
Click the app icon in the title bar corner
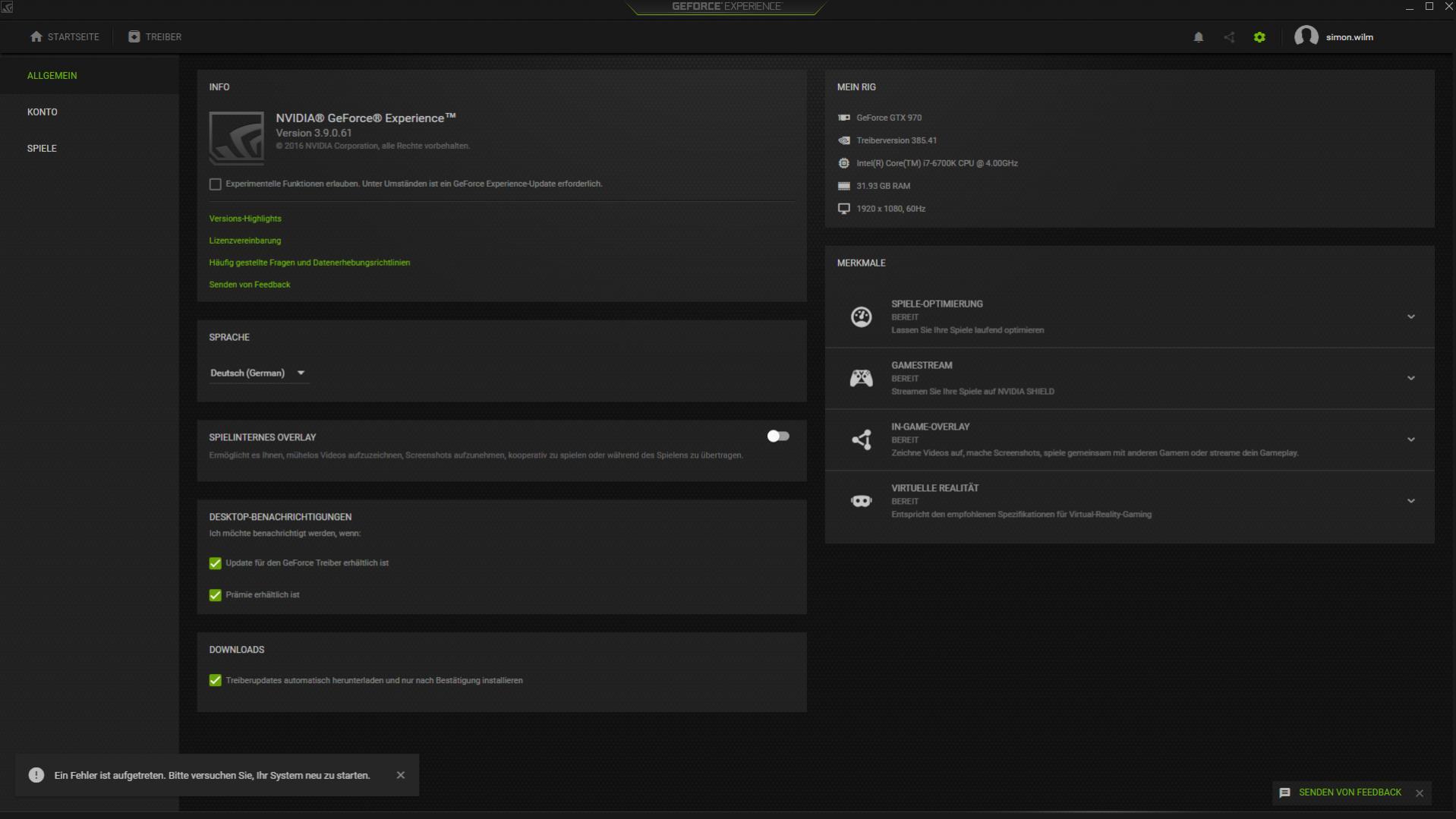(x=7, y=7)
